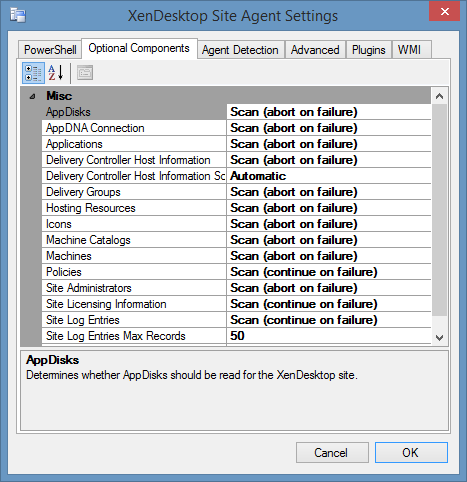
Task: Click the scrollbar down arrow
Action: [x=439, y=337]
